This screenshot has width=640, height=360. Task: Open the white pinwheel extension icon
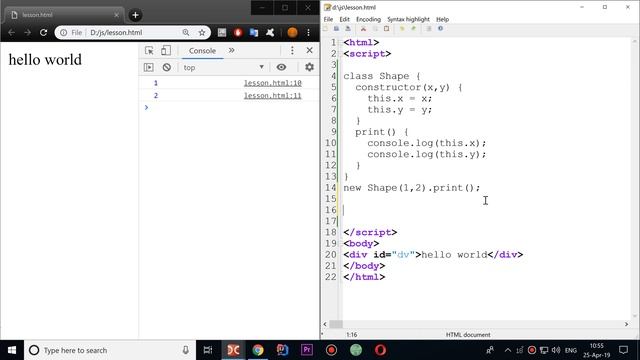tap(270, 32)
